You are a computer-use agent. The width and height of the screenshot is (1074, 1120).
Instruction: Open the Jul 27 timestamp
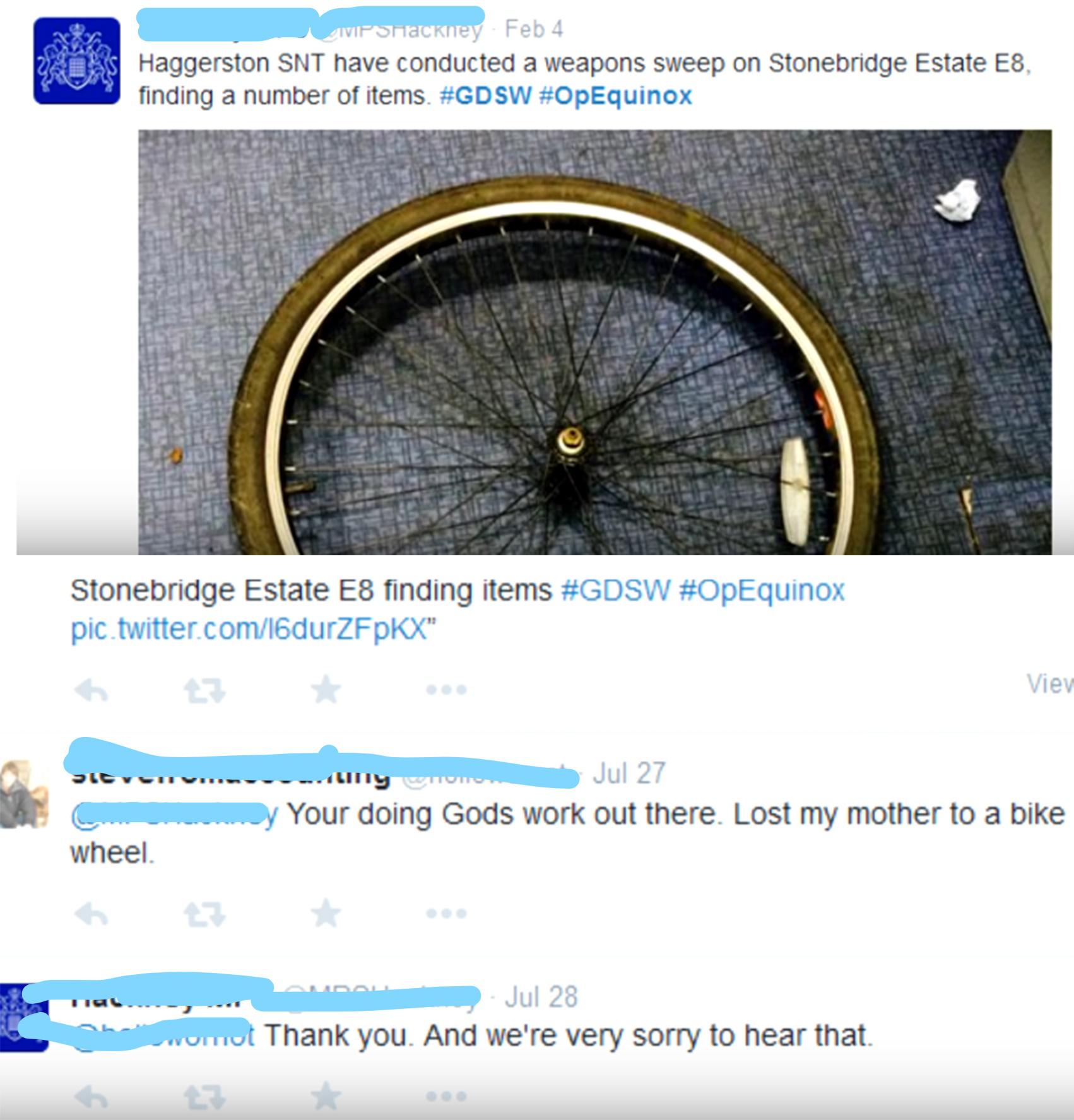coord(629,773)
